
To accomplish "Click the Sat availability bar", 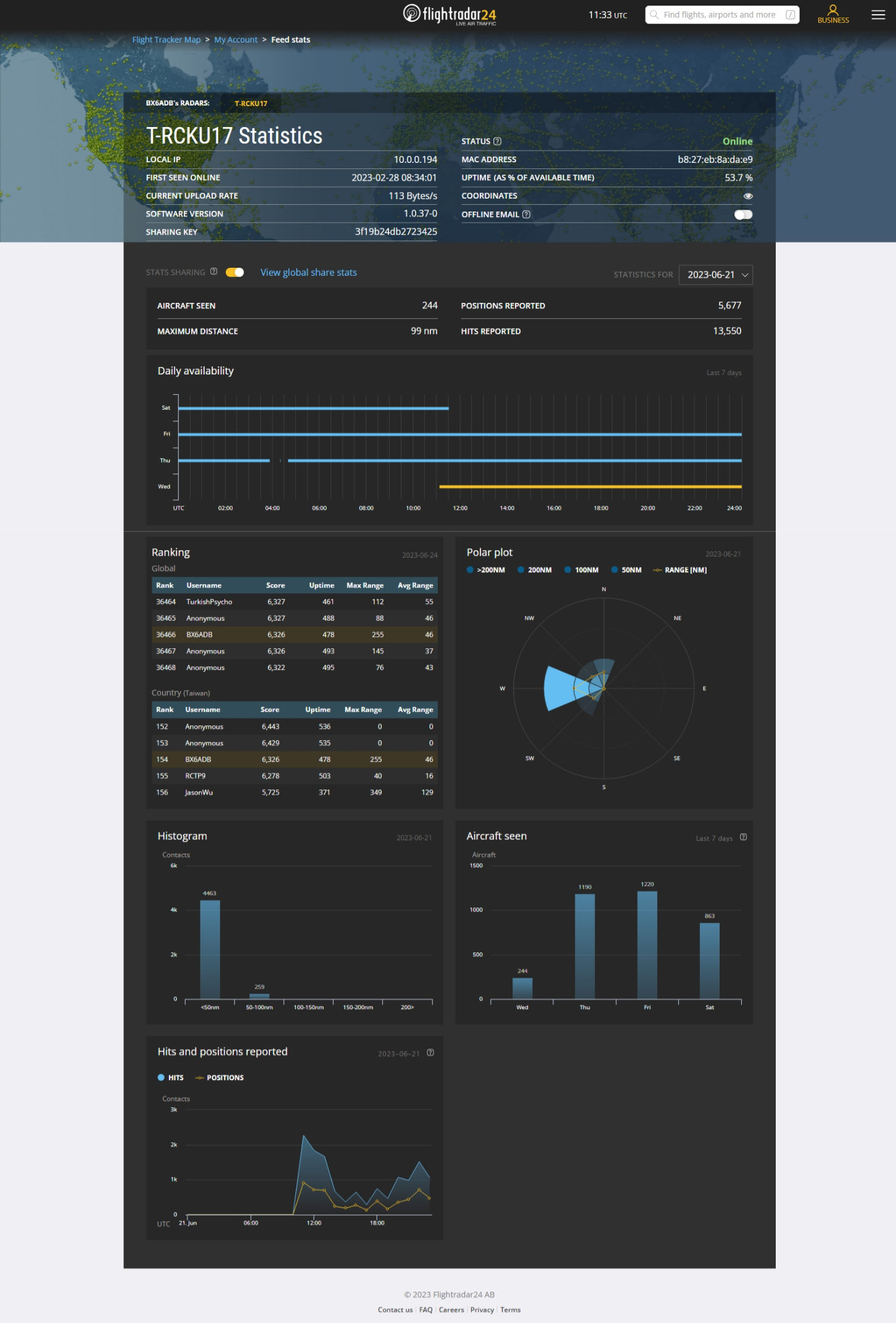I will [x=313, y=408].
